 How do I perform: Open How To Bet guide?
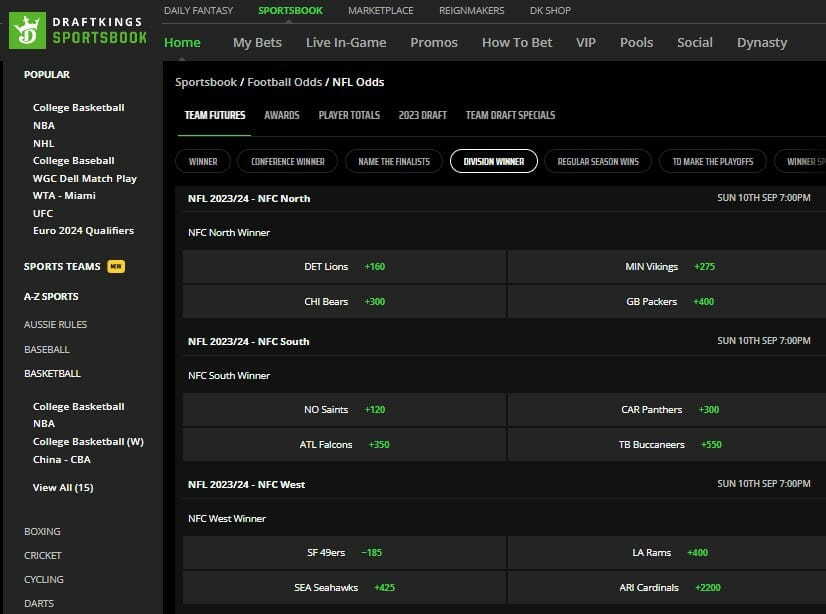click(x=517, y=43)
